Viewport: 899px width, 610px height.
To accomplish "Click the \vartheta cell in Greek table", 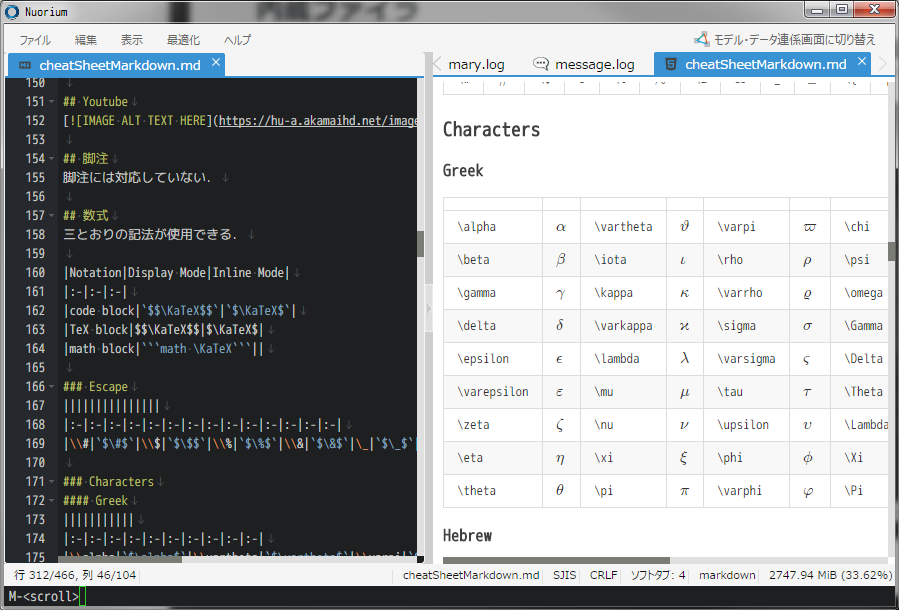I will click(623, 227).
